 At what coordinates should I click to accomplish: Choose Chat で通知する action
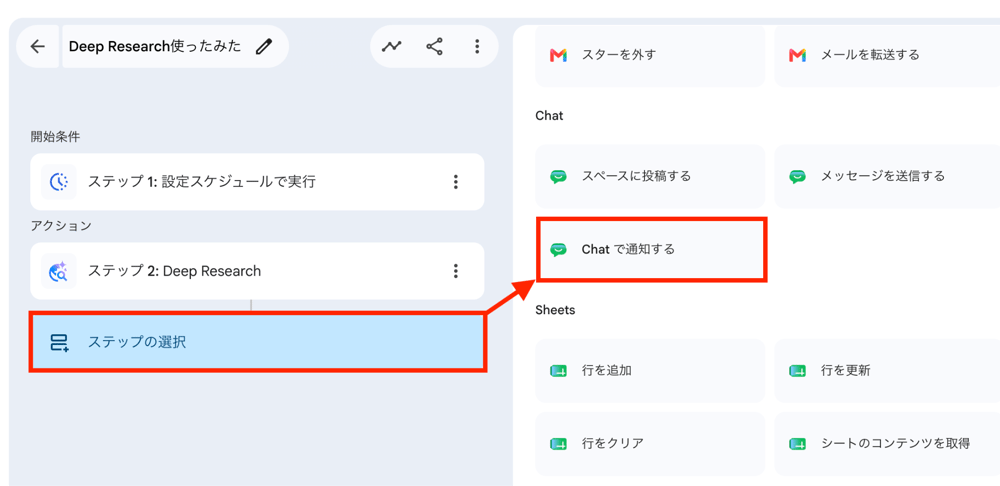[650, 249]
